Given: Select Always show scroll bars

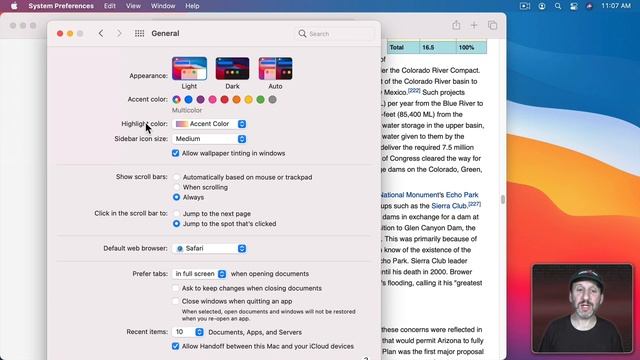Looking at the screenshot, I should [x=176, y=197].
